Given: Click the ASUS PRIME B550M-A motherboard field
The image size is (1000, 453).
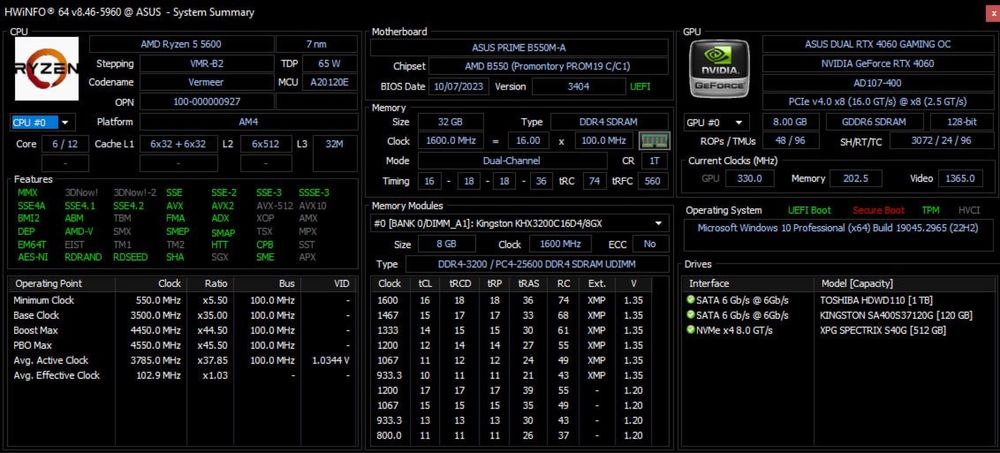Looking at the screenshot, I should point(519,47).
